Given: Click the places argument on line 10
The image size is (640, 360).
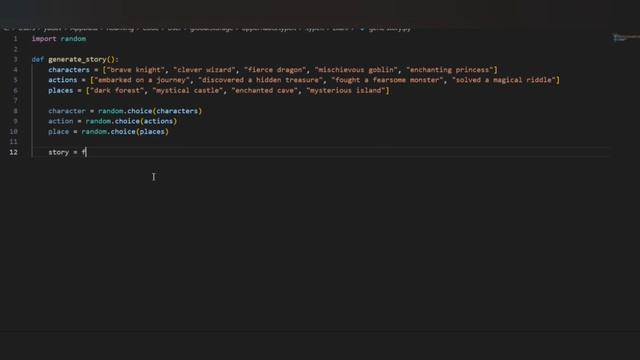Looking at the screenshot, I should point(152,132).
